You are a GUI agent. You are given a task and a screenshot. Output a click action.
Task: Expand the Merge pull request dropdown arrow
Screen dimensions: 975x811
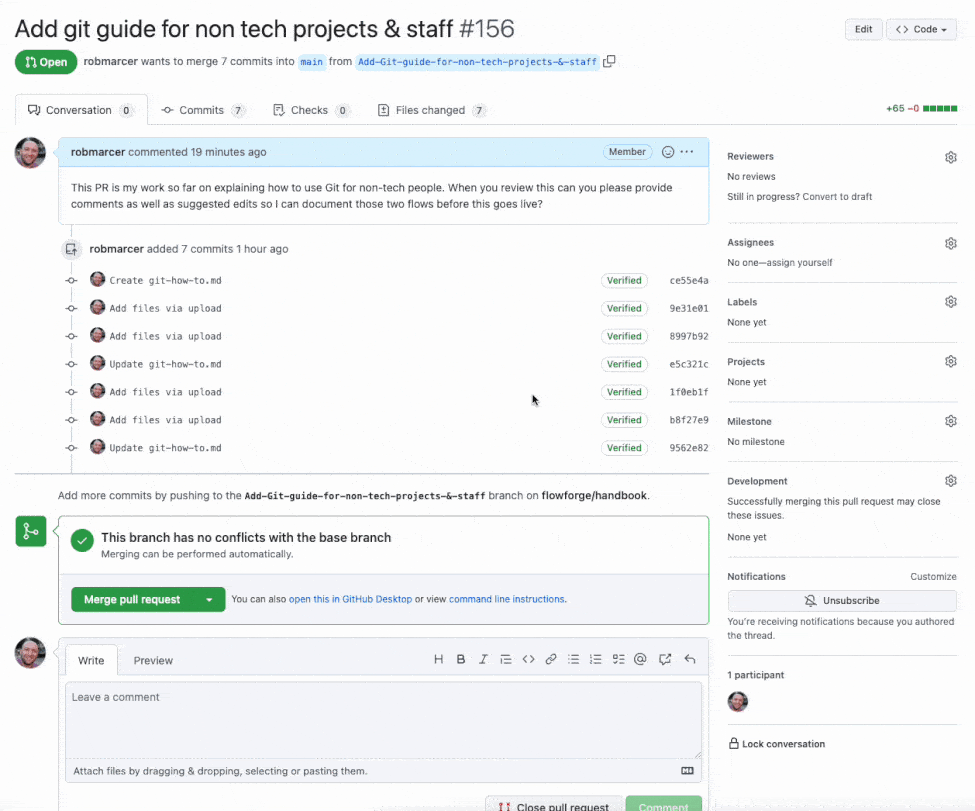coord(211,600)
